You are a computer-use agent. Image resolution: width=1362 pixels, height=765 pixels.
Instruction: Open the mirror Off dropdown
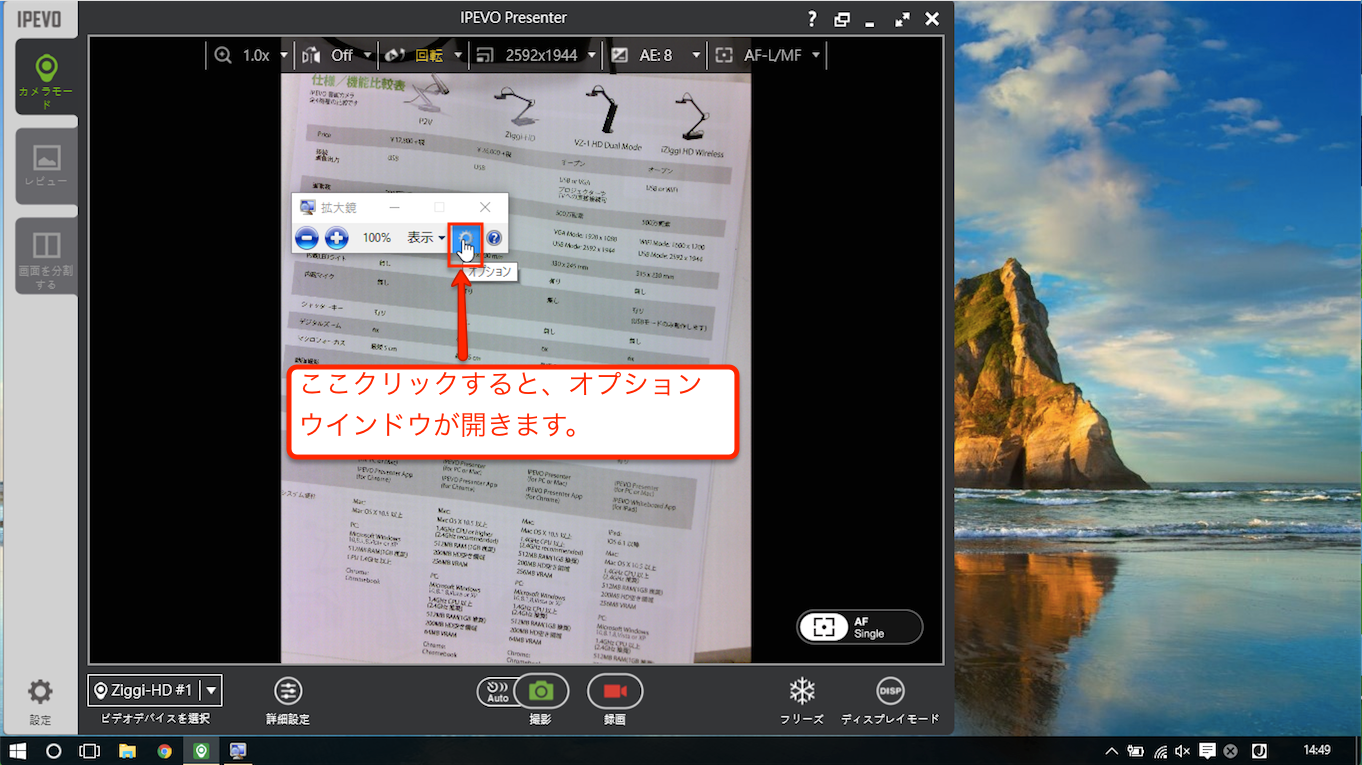pyautogui.click(x=337, y=56)
